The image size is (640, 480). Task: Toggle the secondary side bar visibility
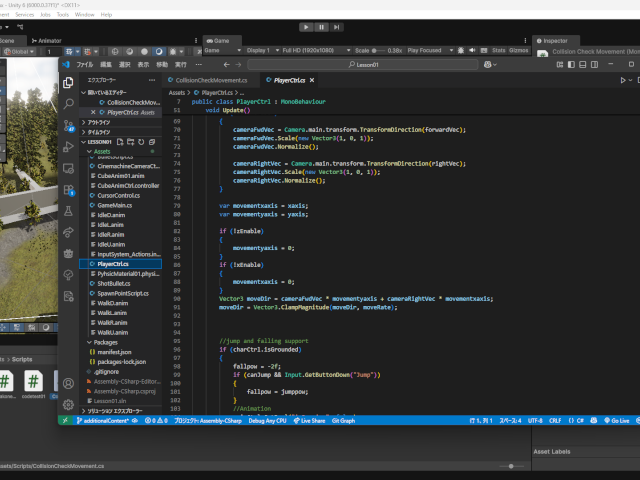[x=595, y=64]
